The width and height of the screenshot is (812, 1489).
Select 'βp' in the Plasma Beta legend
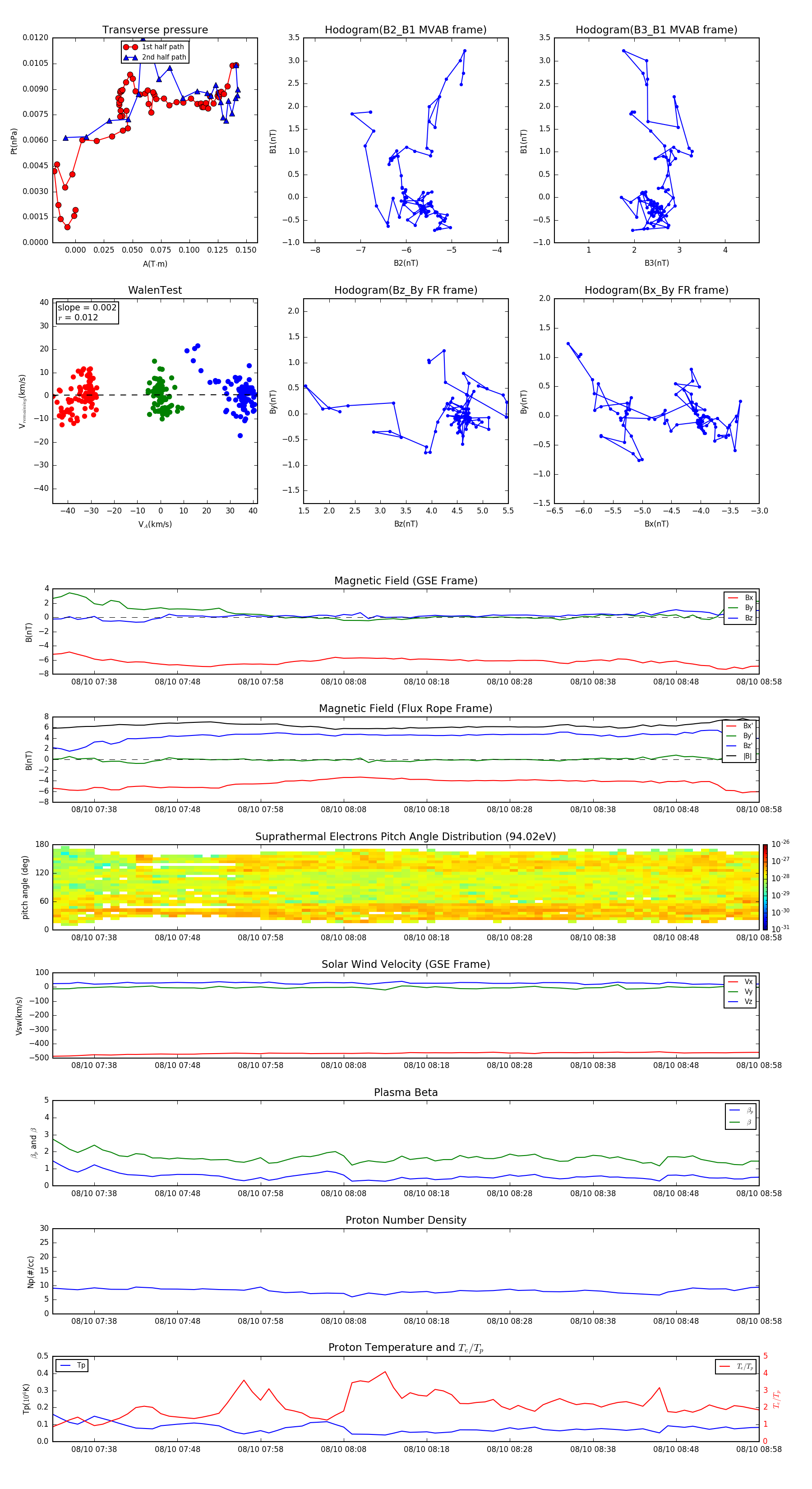click(741, 1110)
